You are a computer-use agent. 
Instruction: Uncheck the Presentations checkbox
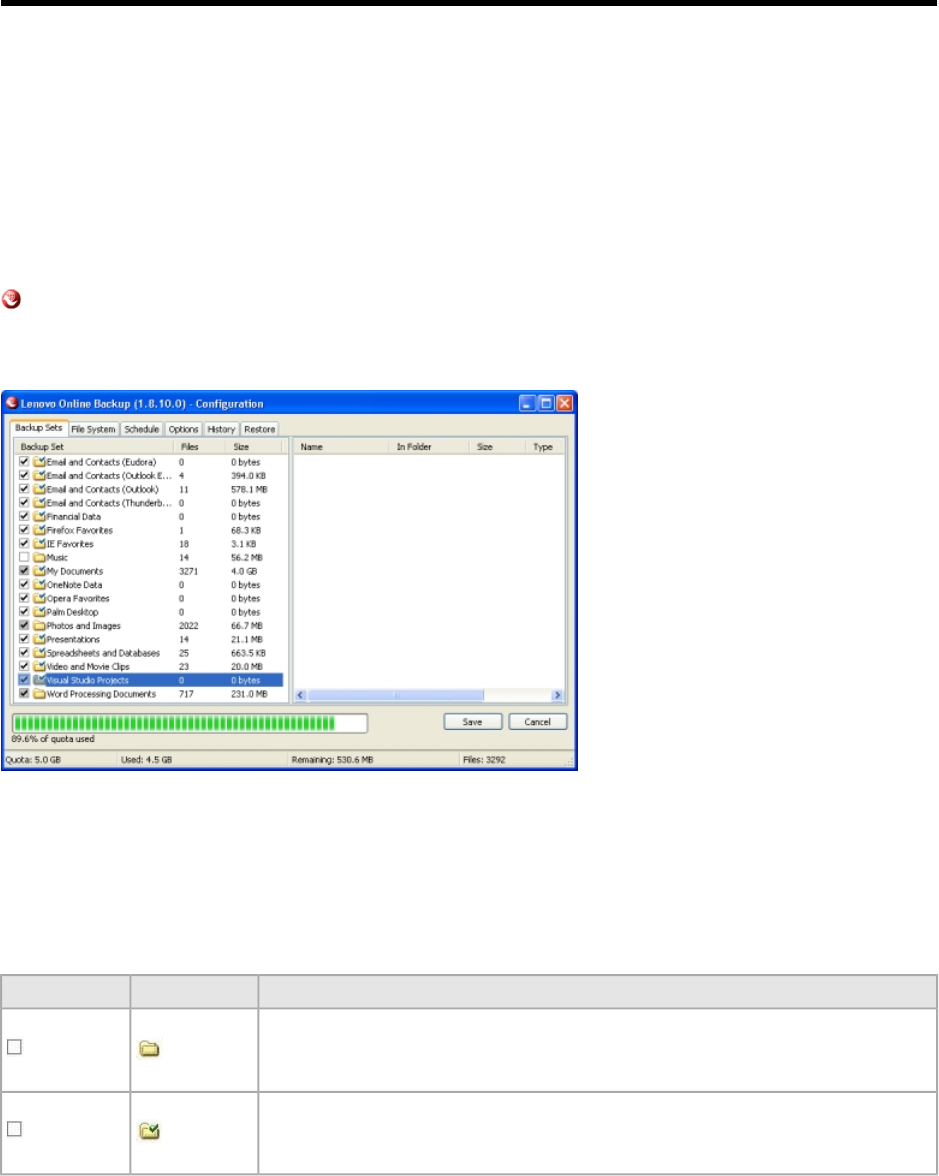coord(24,638)
